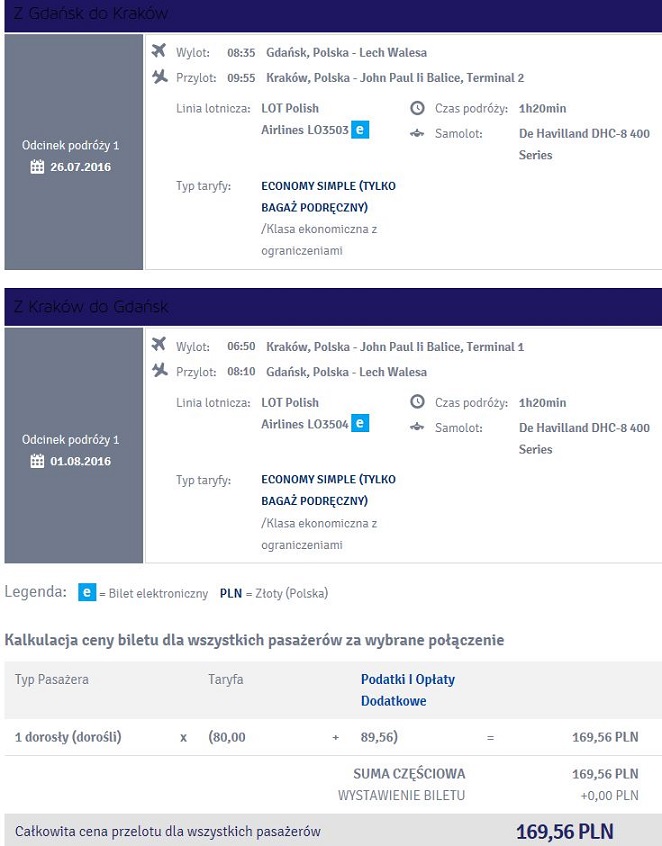662x846 pixels.
Task: Click the arrival plane icon for 09:55 Kraków
Action: pyautogui.click(x=160, y=76)
